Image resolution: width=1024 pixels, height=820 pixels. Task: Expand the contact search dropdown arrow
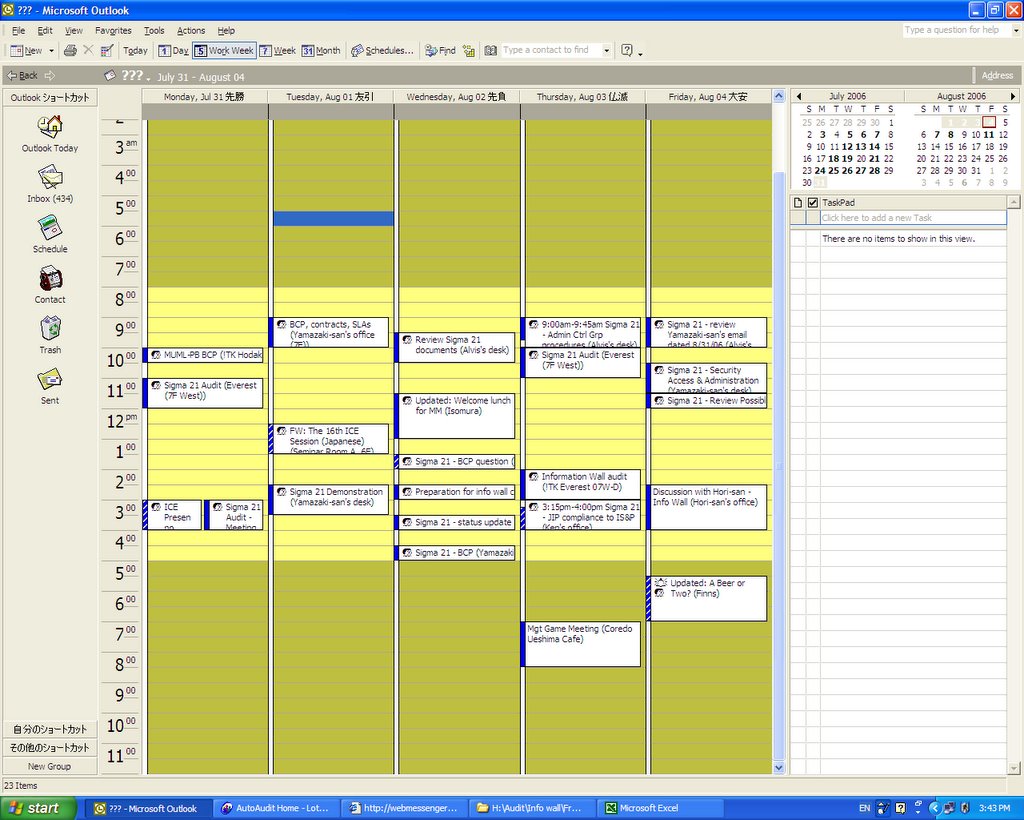click(607, 50)
